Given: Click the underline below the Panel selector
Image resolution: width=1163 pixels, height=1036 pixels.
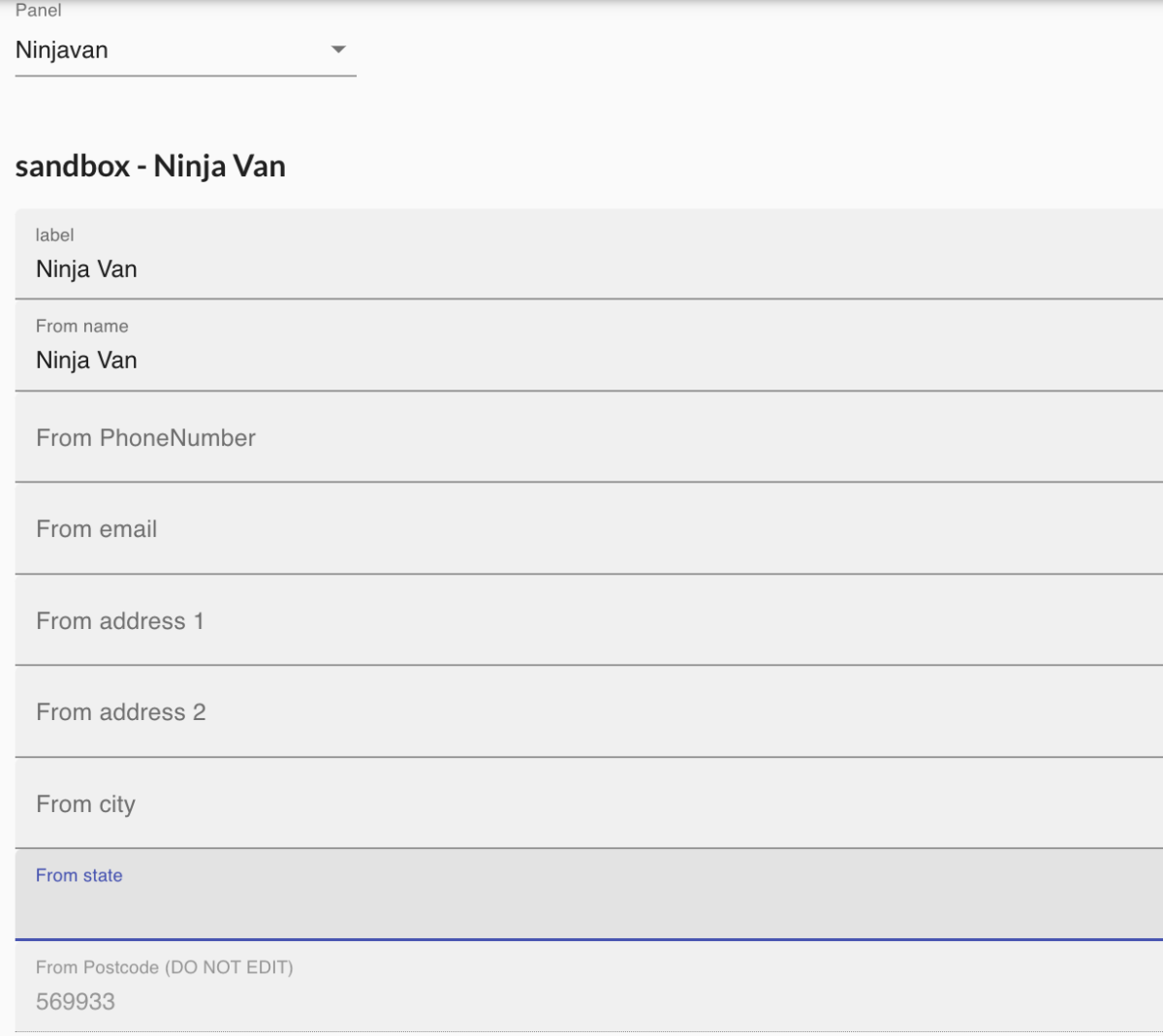Looking at the screenshot, I should tap(184, 73).
